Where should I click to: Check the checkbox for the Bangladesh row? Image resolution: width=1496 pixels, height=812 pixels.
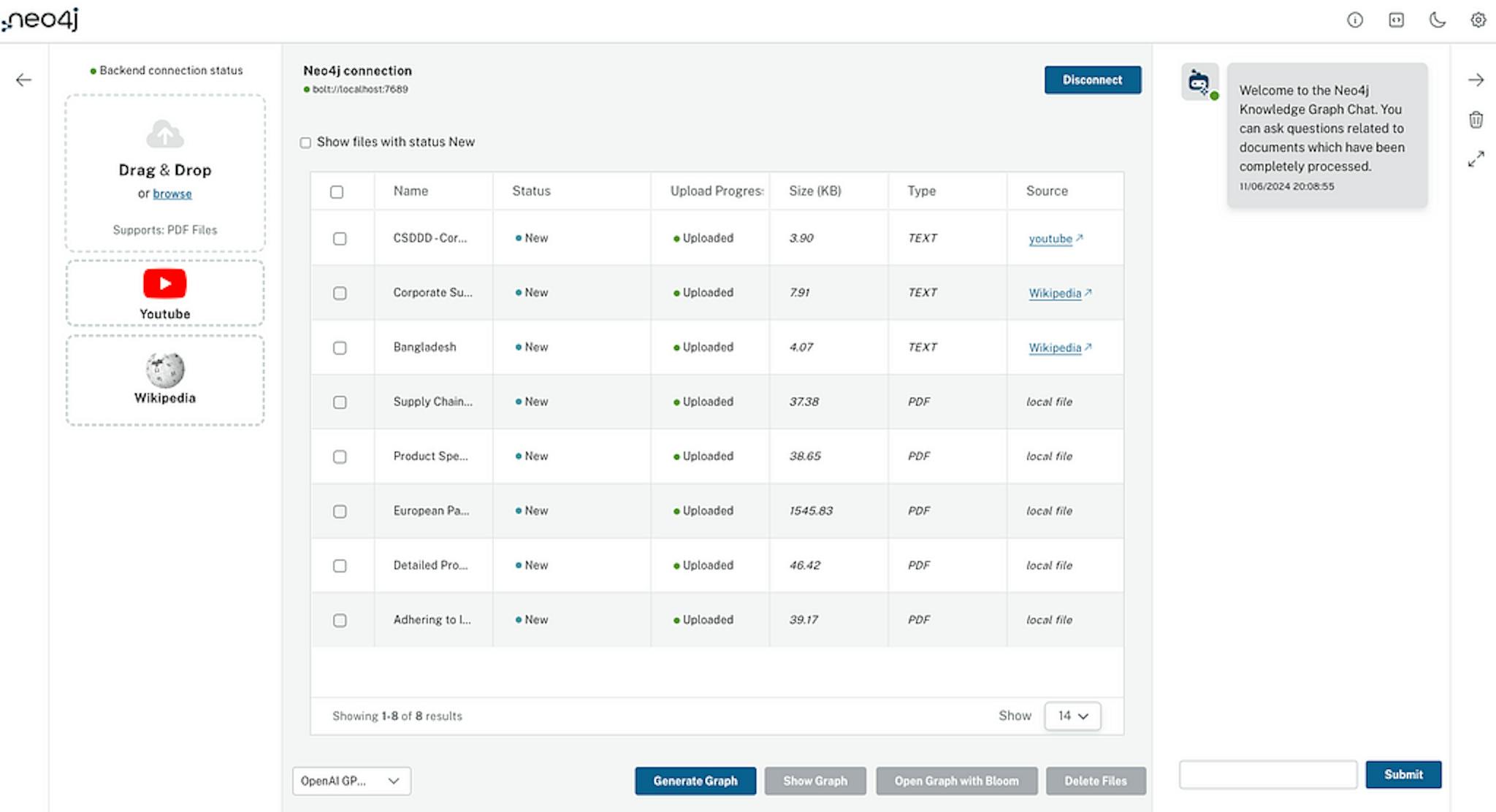340,348
